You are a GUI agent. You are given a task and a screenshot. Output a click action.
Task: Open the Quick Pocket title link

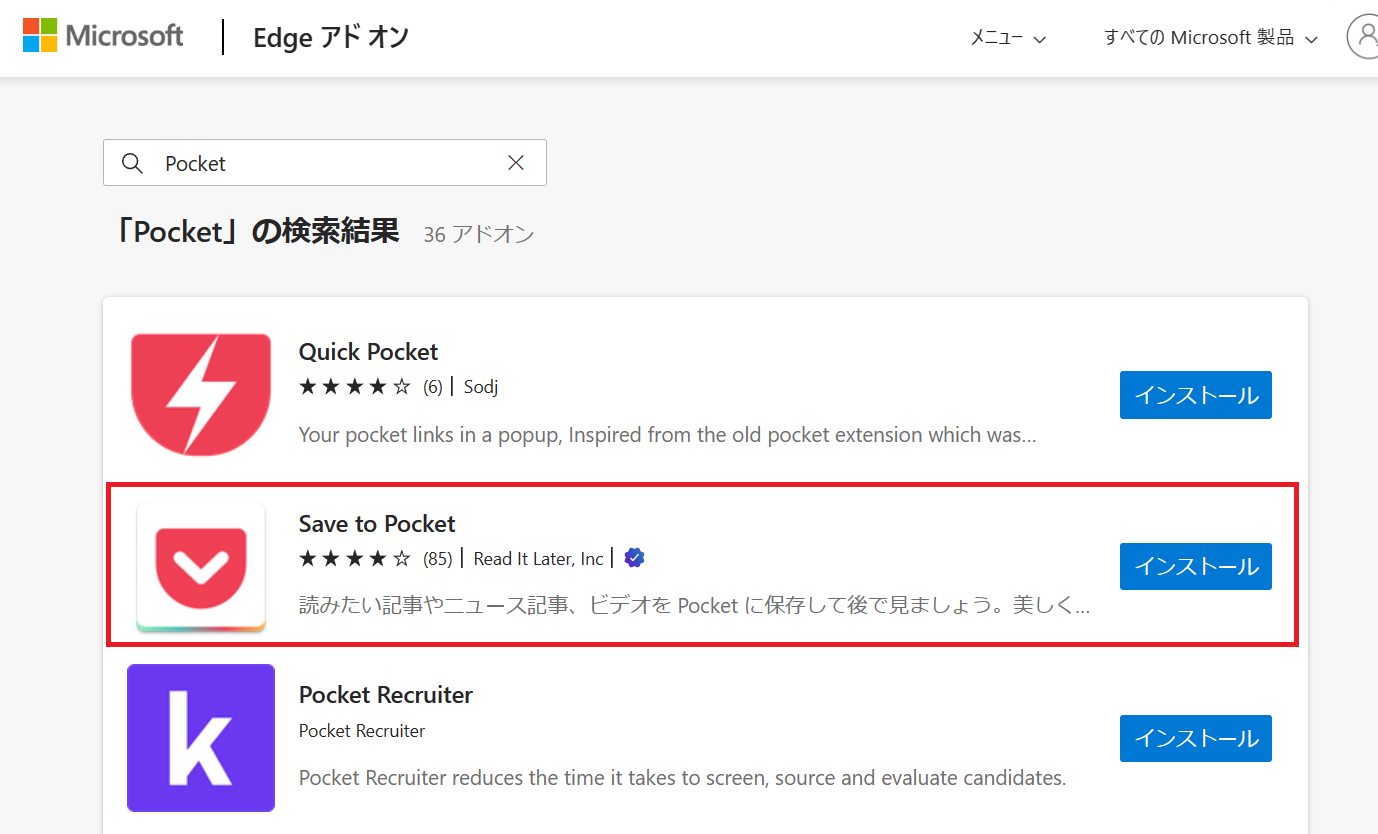tap(368, 352)
